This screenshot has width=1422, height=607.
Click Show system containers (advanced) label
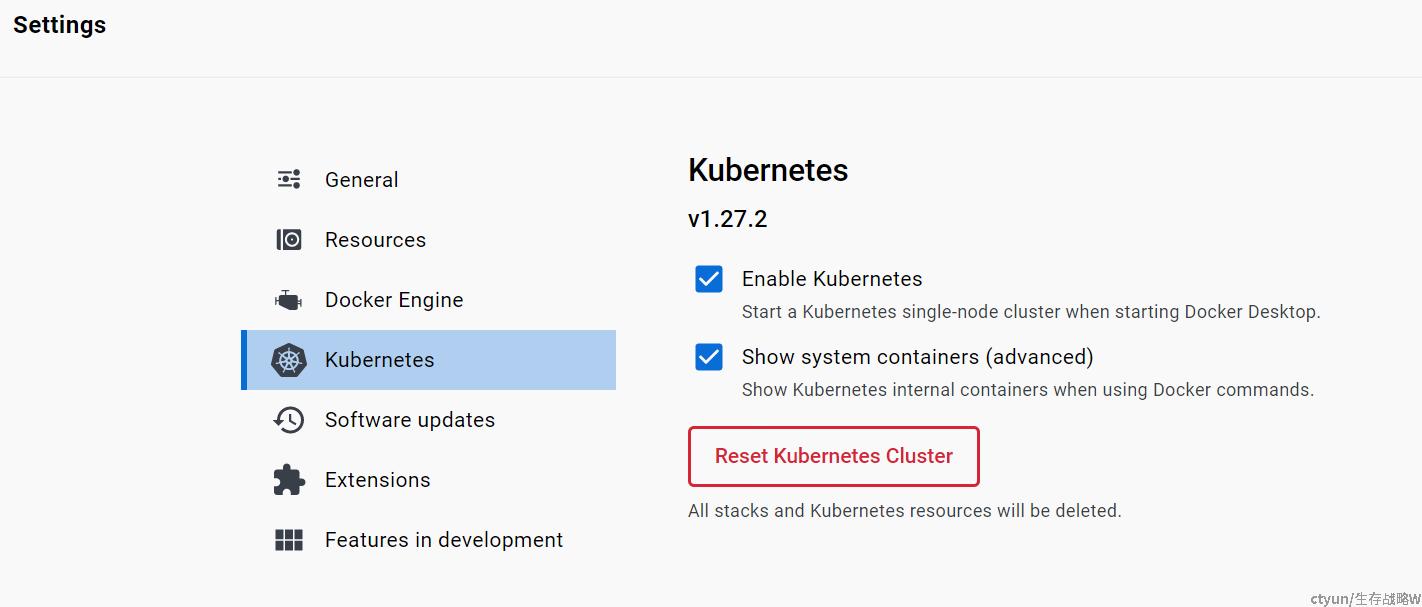[918, 357]
